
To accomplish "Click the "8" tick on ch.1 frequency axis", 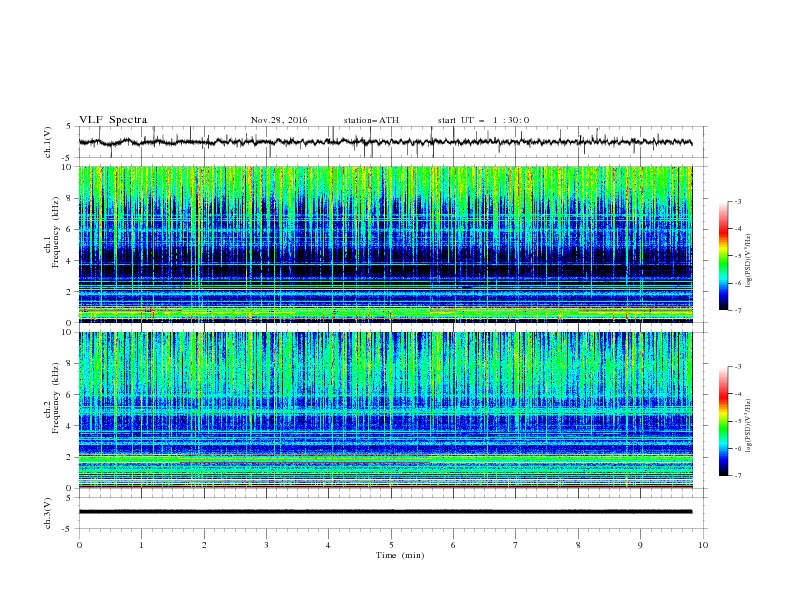I will (70, 198).
